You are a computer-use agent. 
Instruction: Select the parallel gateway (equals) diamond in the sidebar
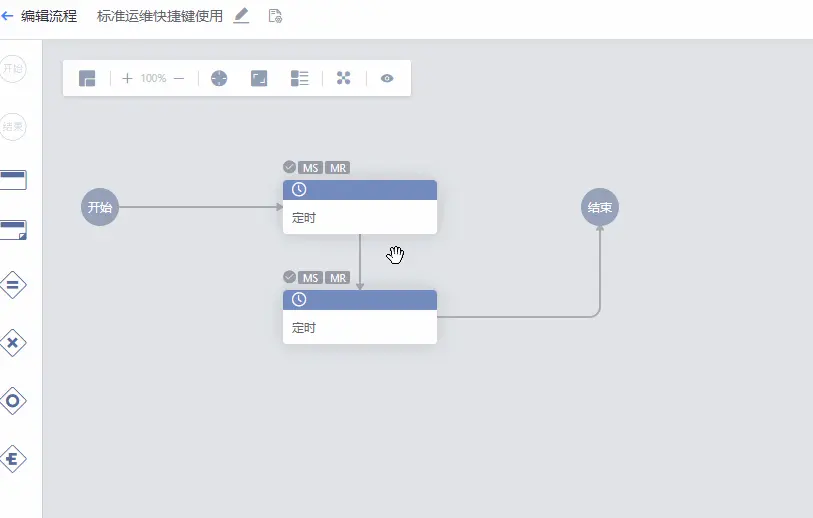pyautogui.click(x=13, y=285)
